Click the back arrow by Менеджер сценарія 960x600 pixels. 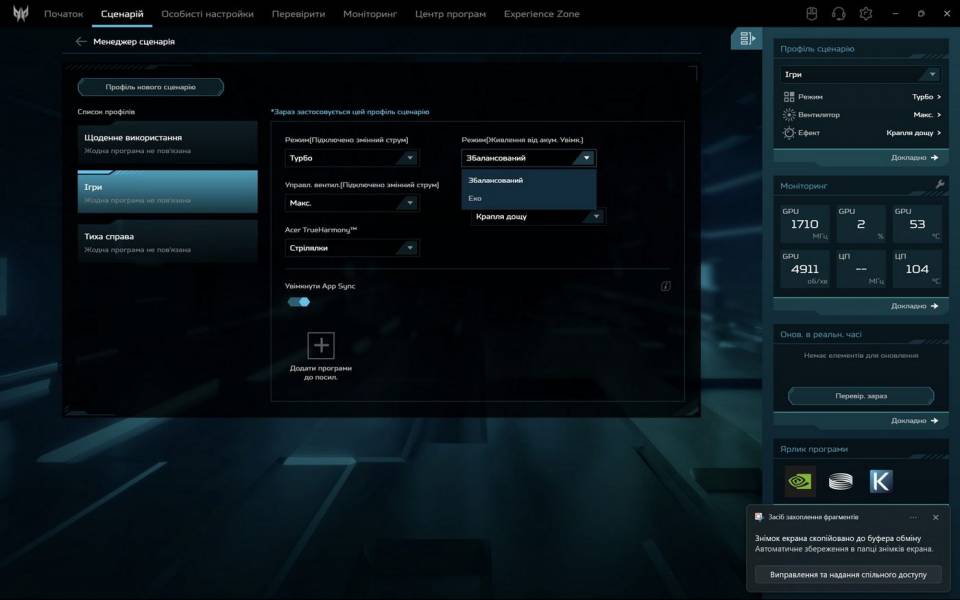pyautogui.click(x=81, y=42)
